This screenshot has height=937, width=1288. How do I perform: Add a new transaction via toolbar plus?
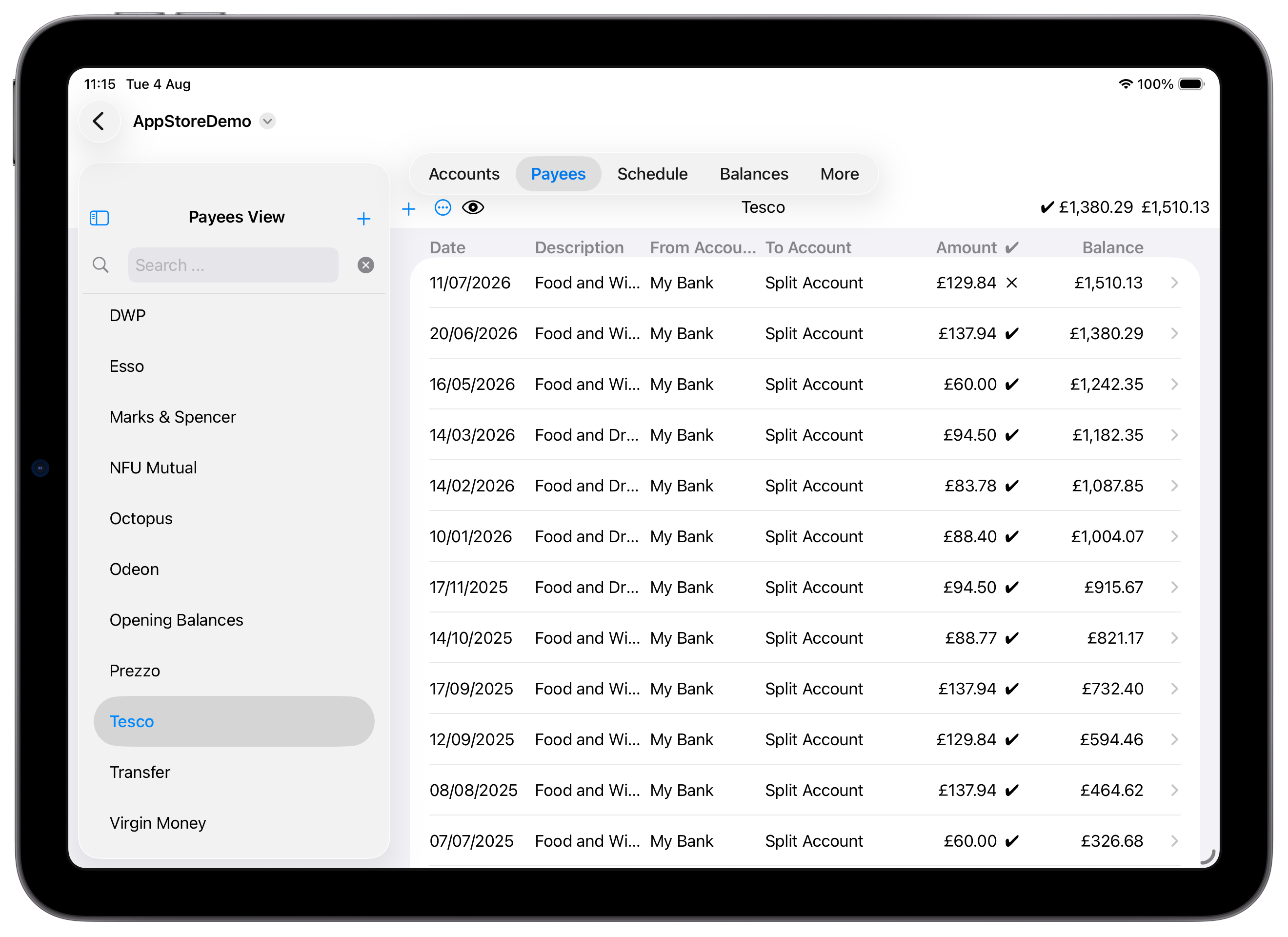408,208
